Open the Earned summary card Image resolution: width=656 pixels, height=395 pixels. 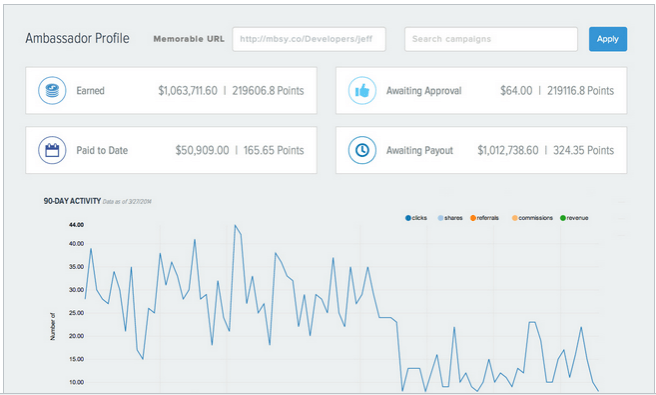(x=171, y=90)
